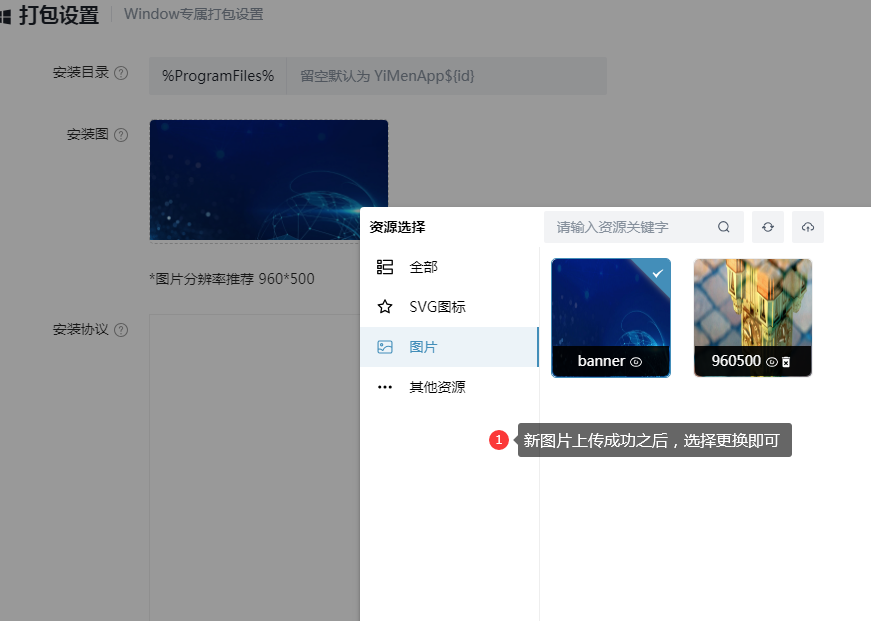Image resolution: width=871 pixels, height=621 pixels.
Task: Select the 其他资源 category
Action: [x=449, y=387]
